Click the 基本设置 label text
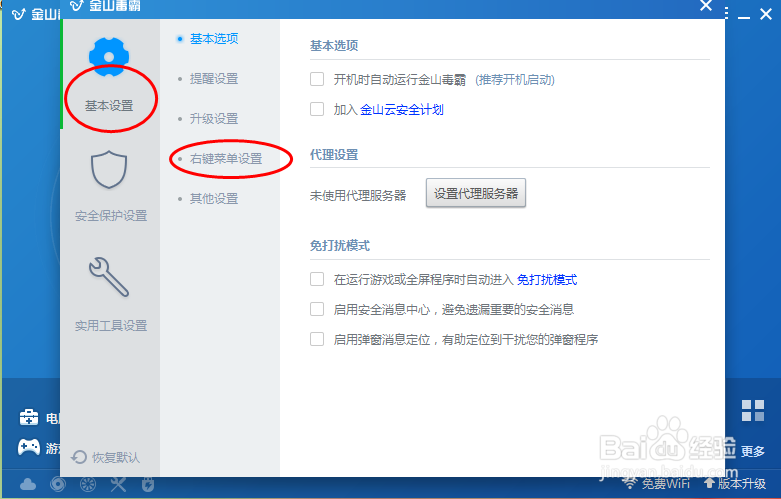Viewport: 781px width, 499px height. coord(109,106)
